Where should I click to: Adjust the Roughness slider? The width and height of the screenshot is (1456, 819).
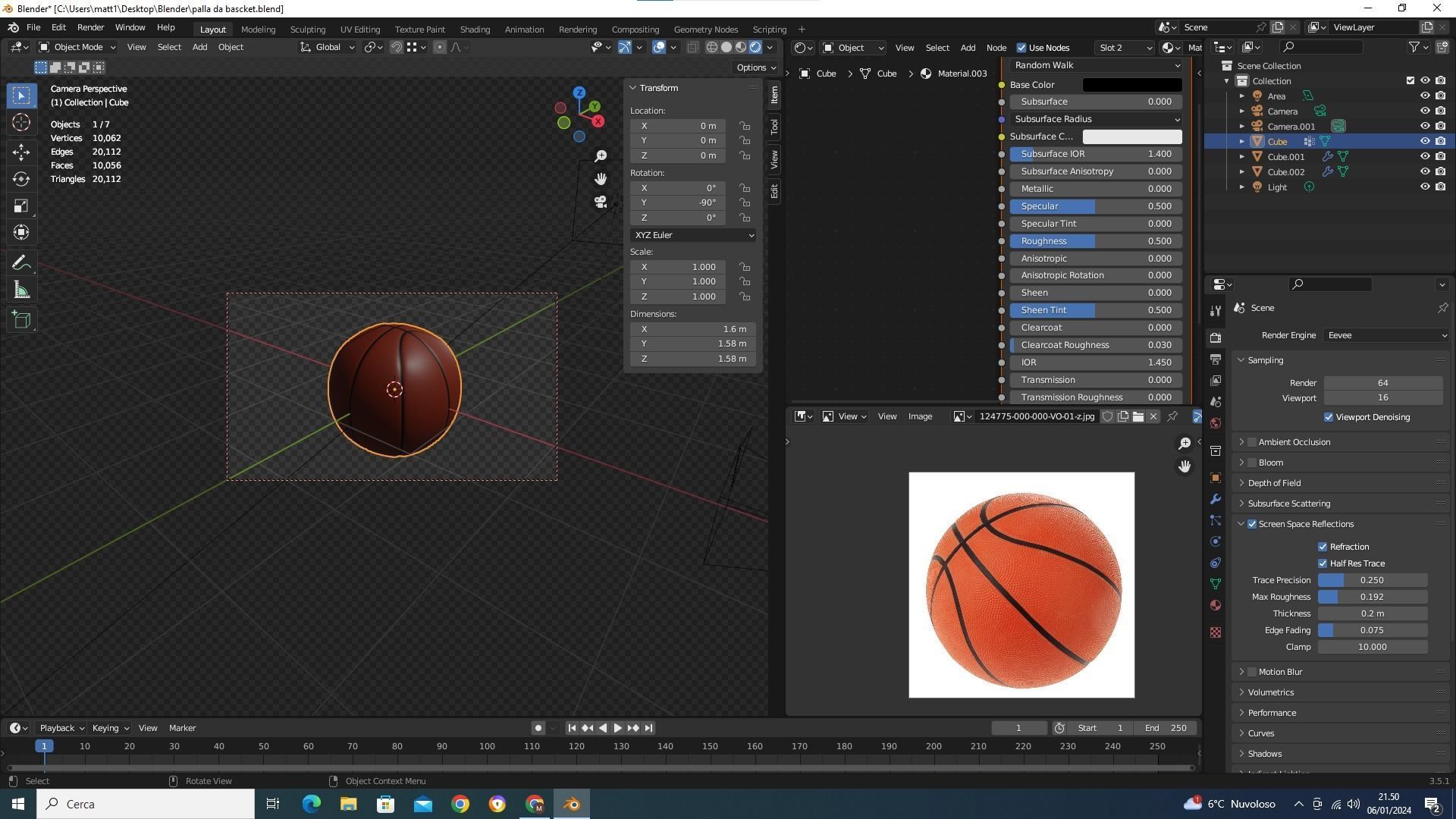1096,241
